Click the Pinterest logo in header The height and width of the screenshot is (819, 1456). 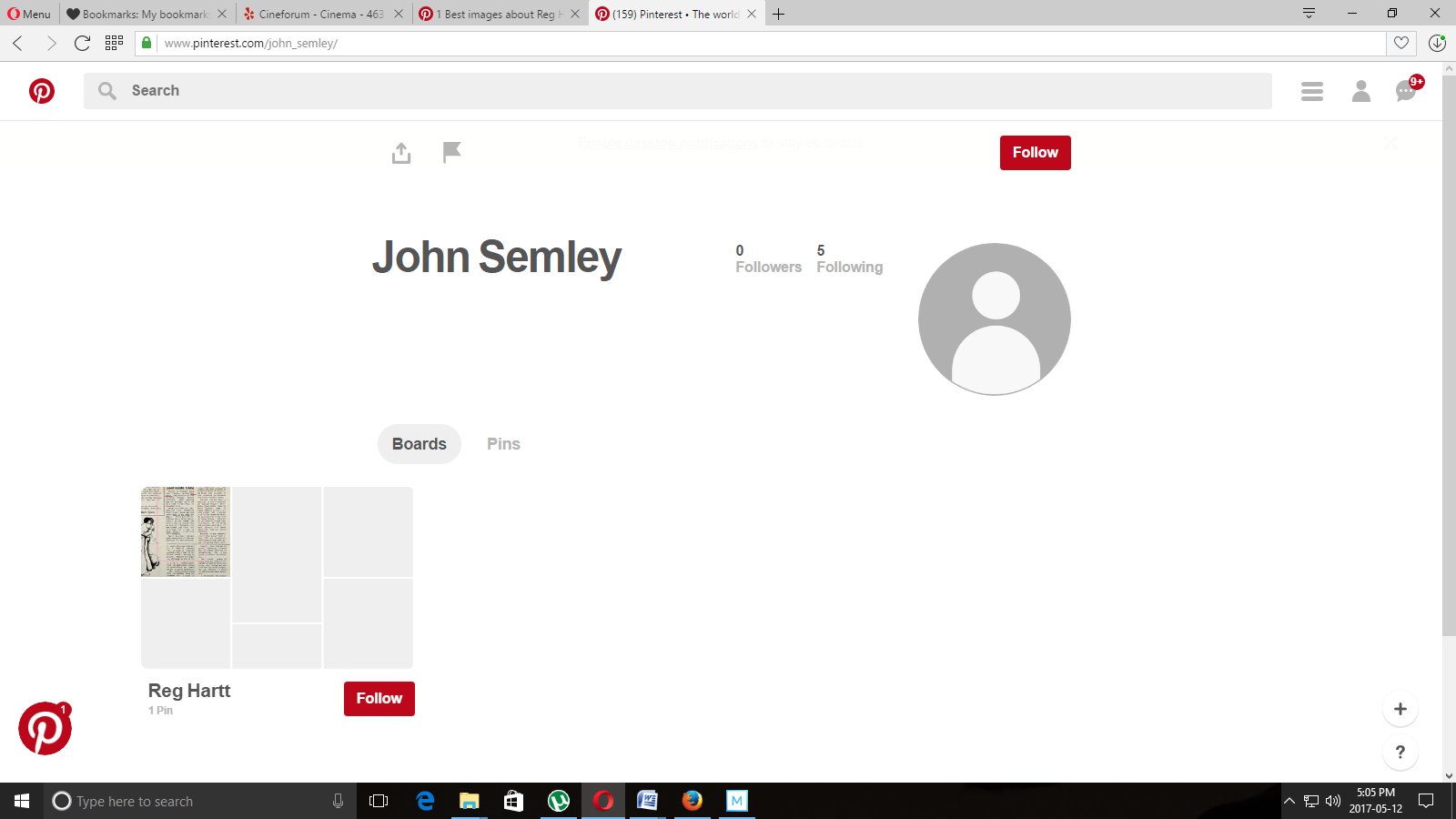pos(42,91)
